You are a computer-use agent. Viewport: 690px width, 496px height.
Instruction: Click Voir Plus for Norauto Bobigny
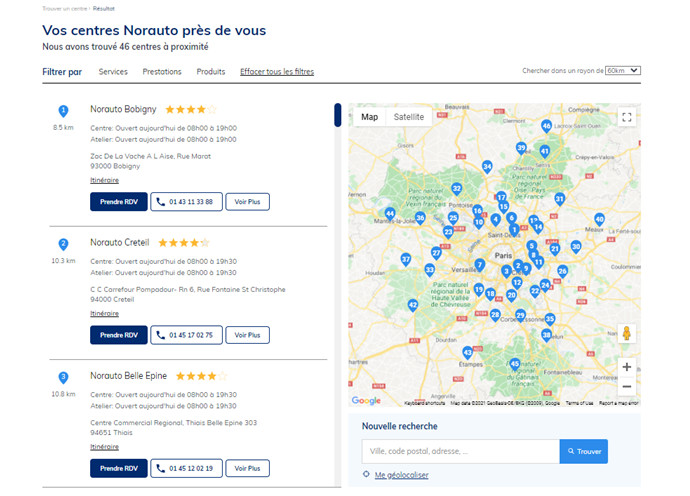(x=247, y=202)
